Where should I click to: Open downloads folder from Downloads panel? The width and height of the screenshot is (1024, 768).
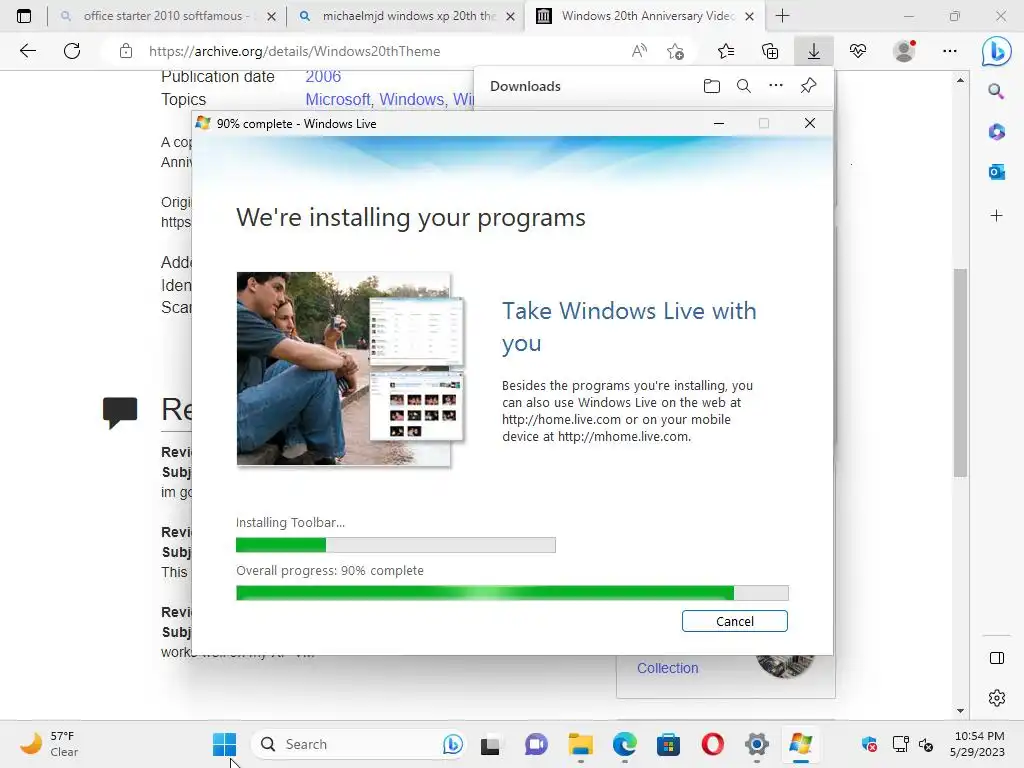[712, 86]
